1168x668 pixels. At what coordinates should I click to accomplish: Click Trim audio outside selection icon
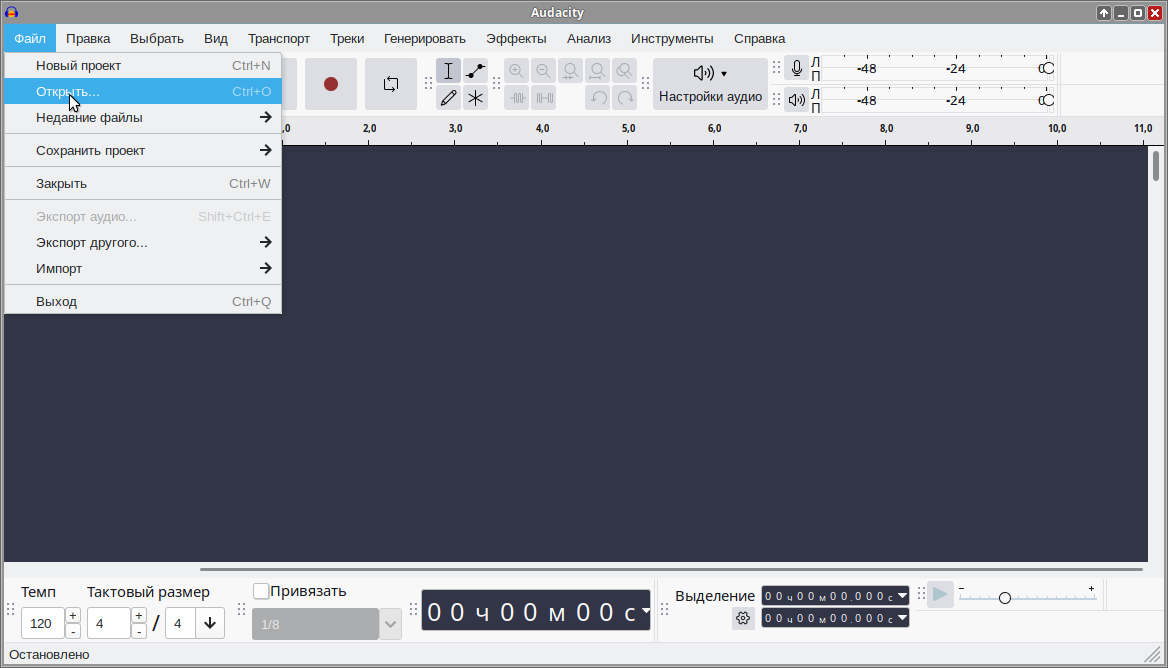[517, 98]
